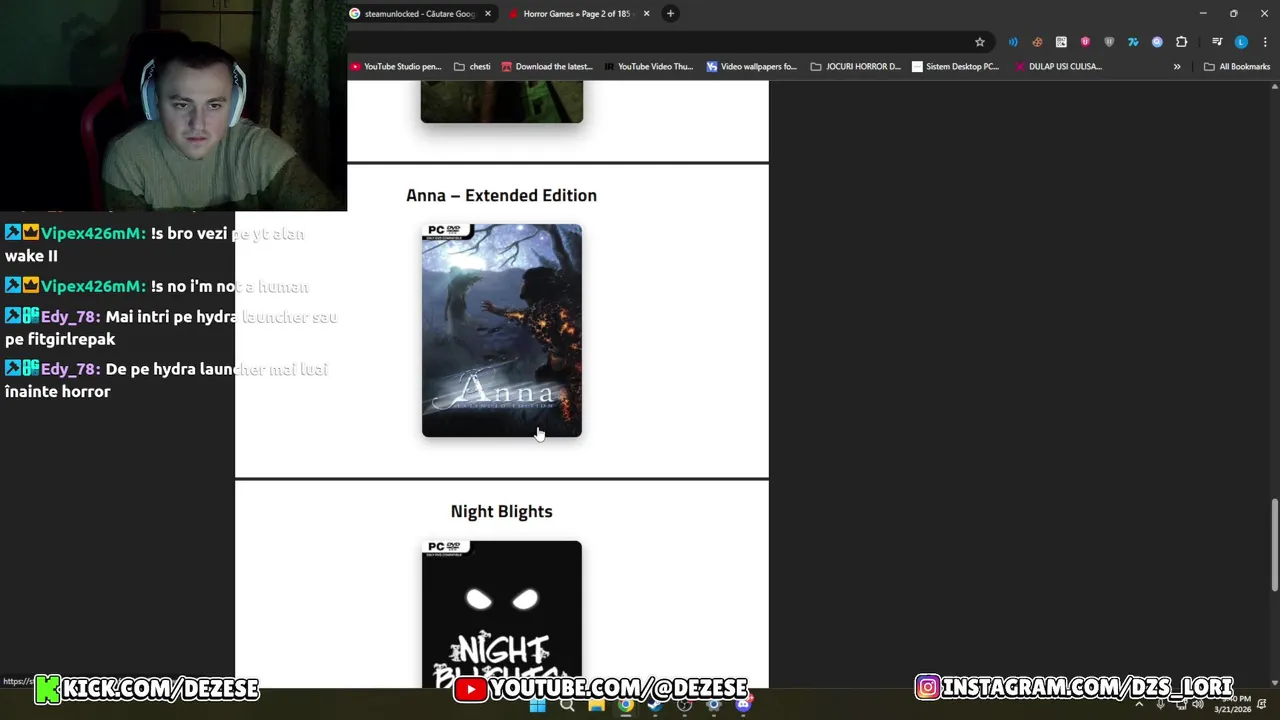Open the QR code extension icon
Screen dimensions: 1280x720
tap(1061, 42)
